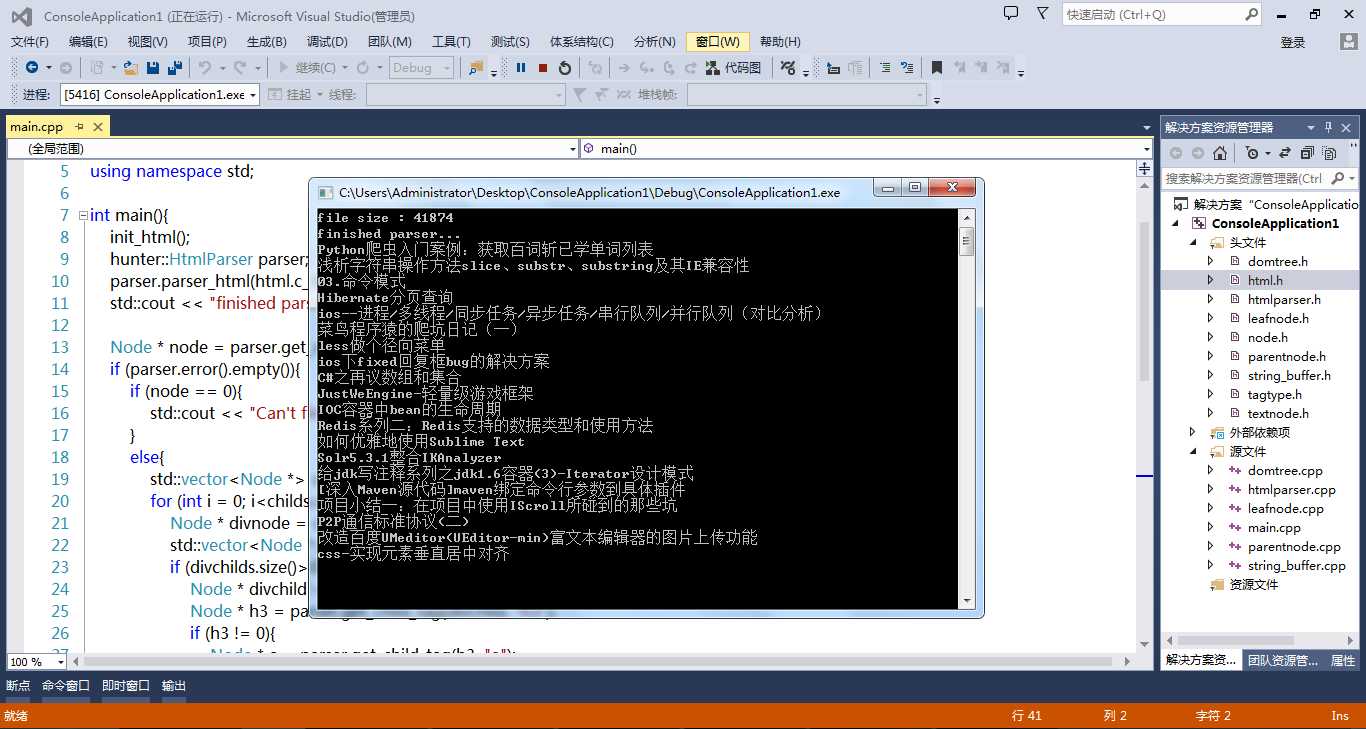Click the comment selected lines icon
This screenshot has width=1366, height=729.
click(x=886, y=67)
